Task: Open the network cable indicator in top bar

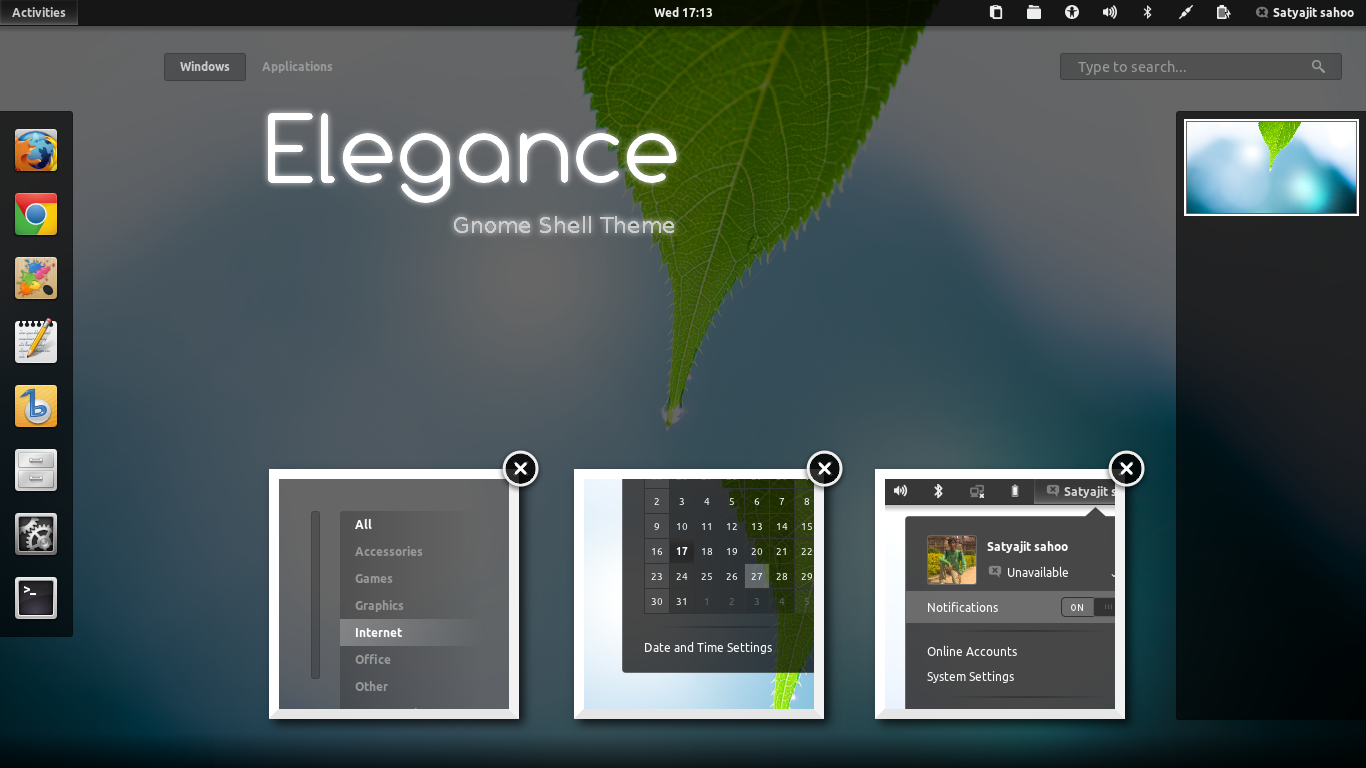Action: click(1185, 13)
